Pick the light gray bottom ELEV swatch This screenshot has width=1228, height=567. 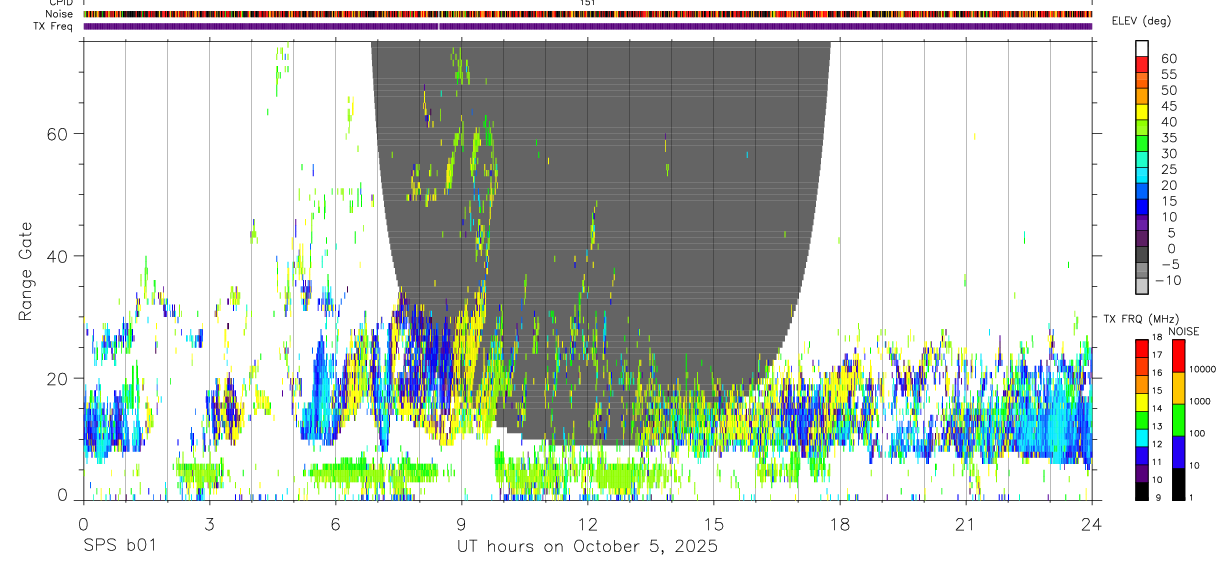coord(1142,285)
